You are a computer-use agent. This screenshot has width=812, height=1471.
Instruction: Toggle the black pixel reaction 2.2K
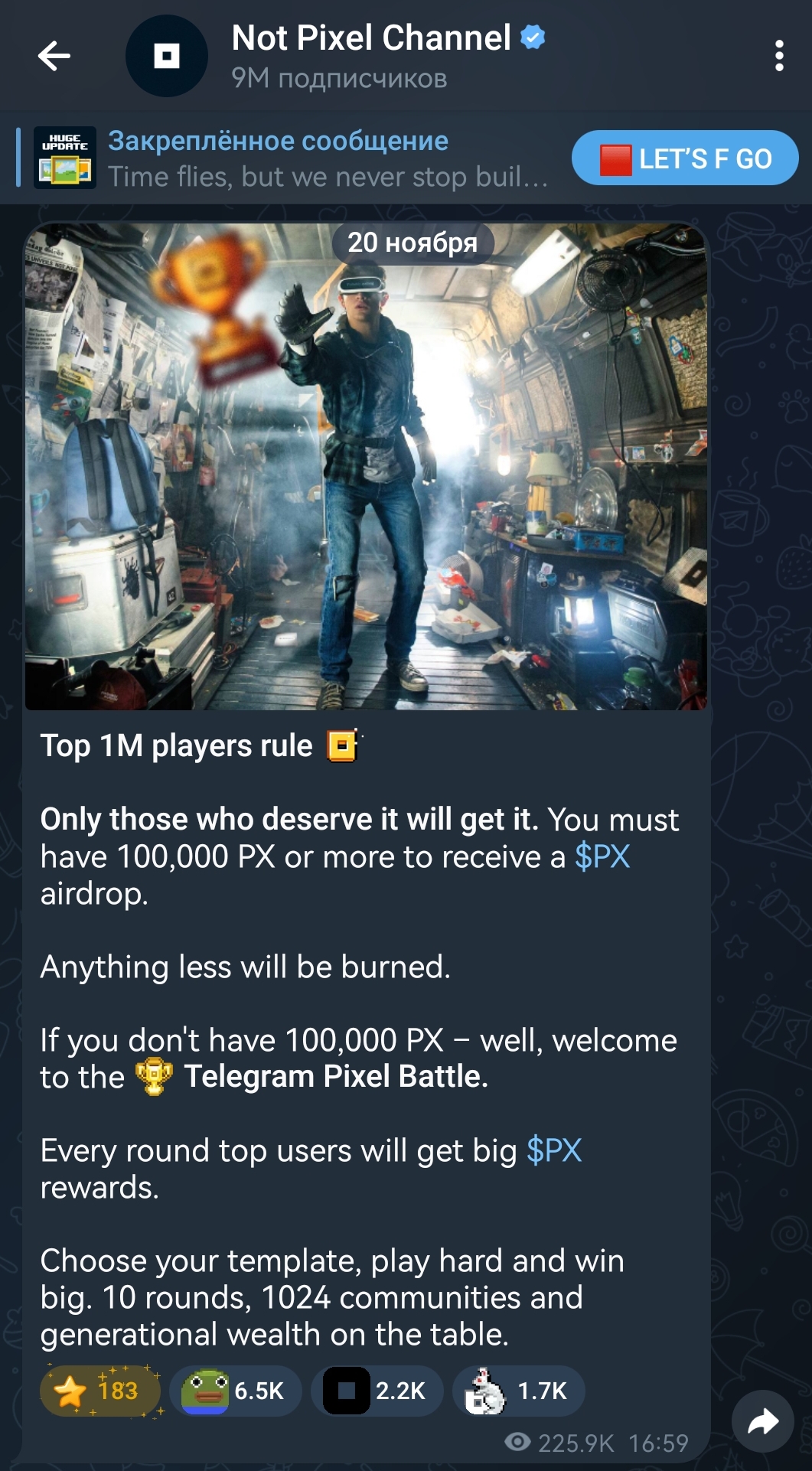point(377,1391)
